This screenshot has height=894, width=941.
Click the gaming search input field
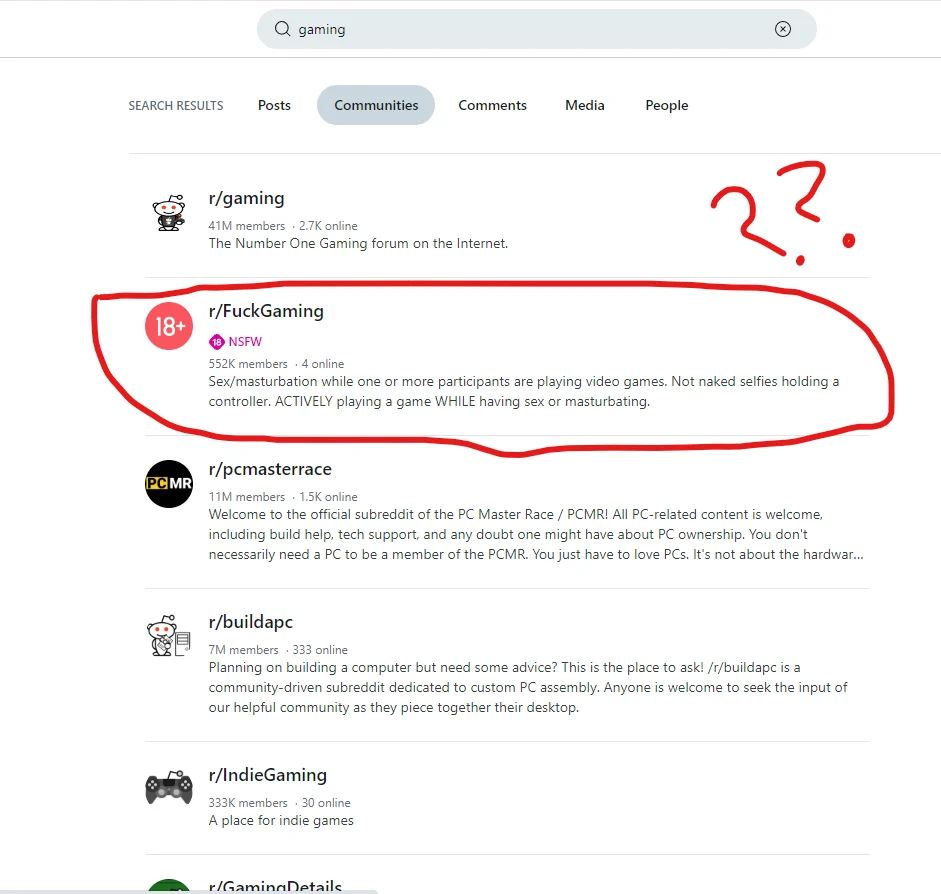point(530,29)
